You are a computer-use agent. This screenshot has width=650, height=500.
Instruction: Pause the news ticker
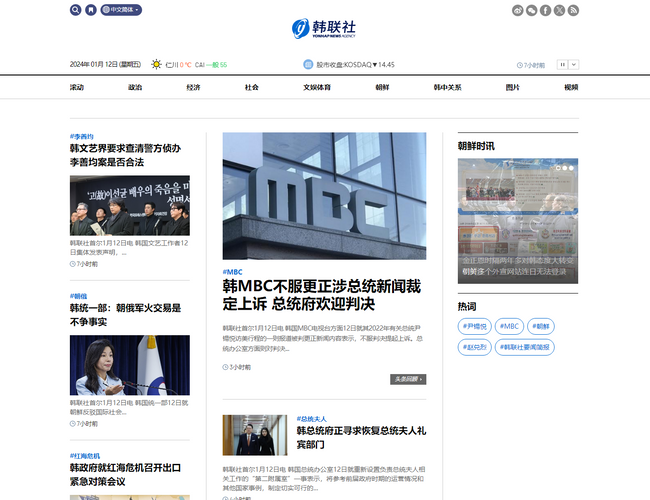click(562, 65)
